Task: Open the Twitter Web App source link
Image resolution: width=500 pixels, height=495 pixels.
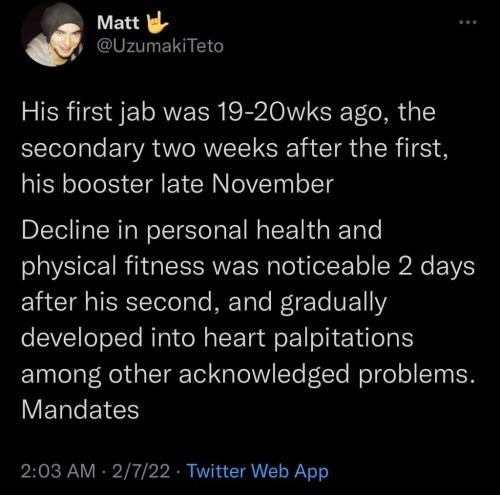Action: click(258, 471)
